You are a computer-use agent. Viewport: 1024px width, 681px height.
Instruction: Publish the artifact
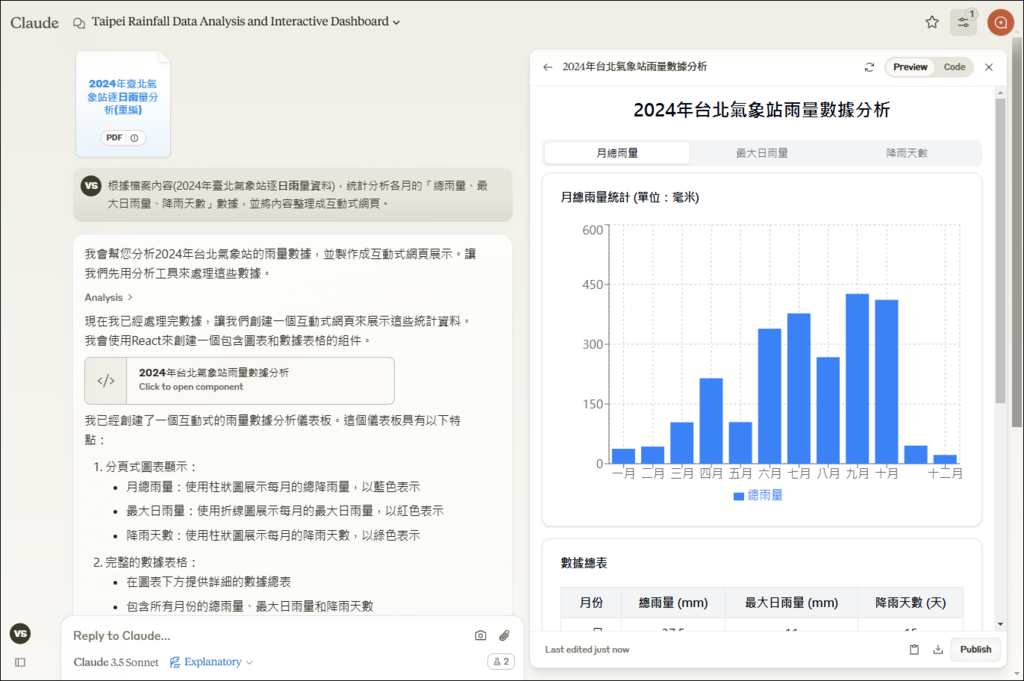point(975,650)
